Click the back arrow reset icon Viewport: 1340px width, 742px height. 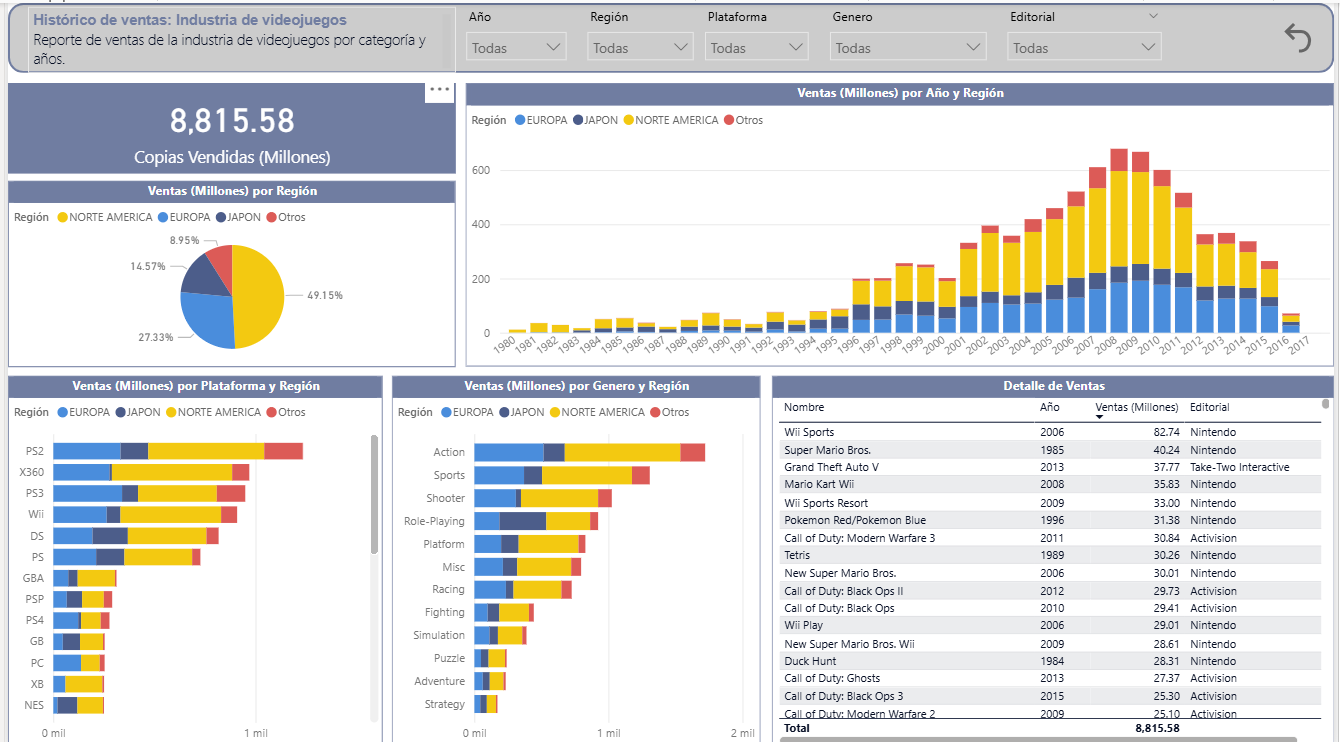(1297, 38)
